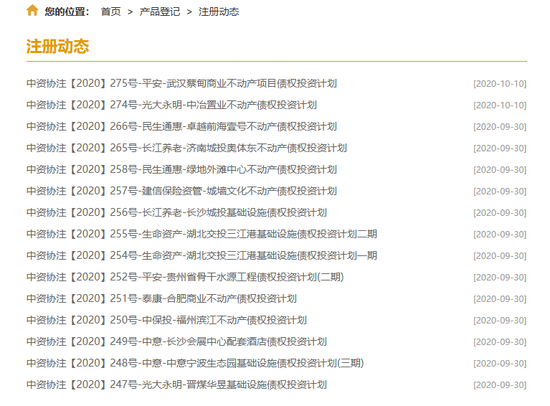The image size is (550, 406).
Task: Open 产品登记 breadcrumb link
Action: click(160, 12)
